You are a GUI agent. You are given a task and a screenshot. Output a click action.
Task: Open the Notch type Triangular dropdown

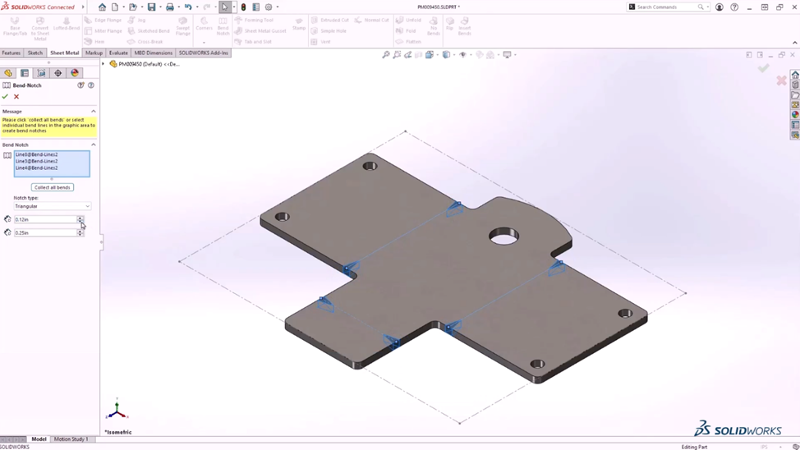pos(52,206)
